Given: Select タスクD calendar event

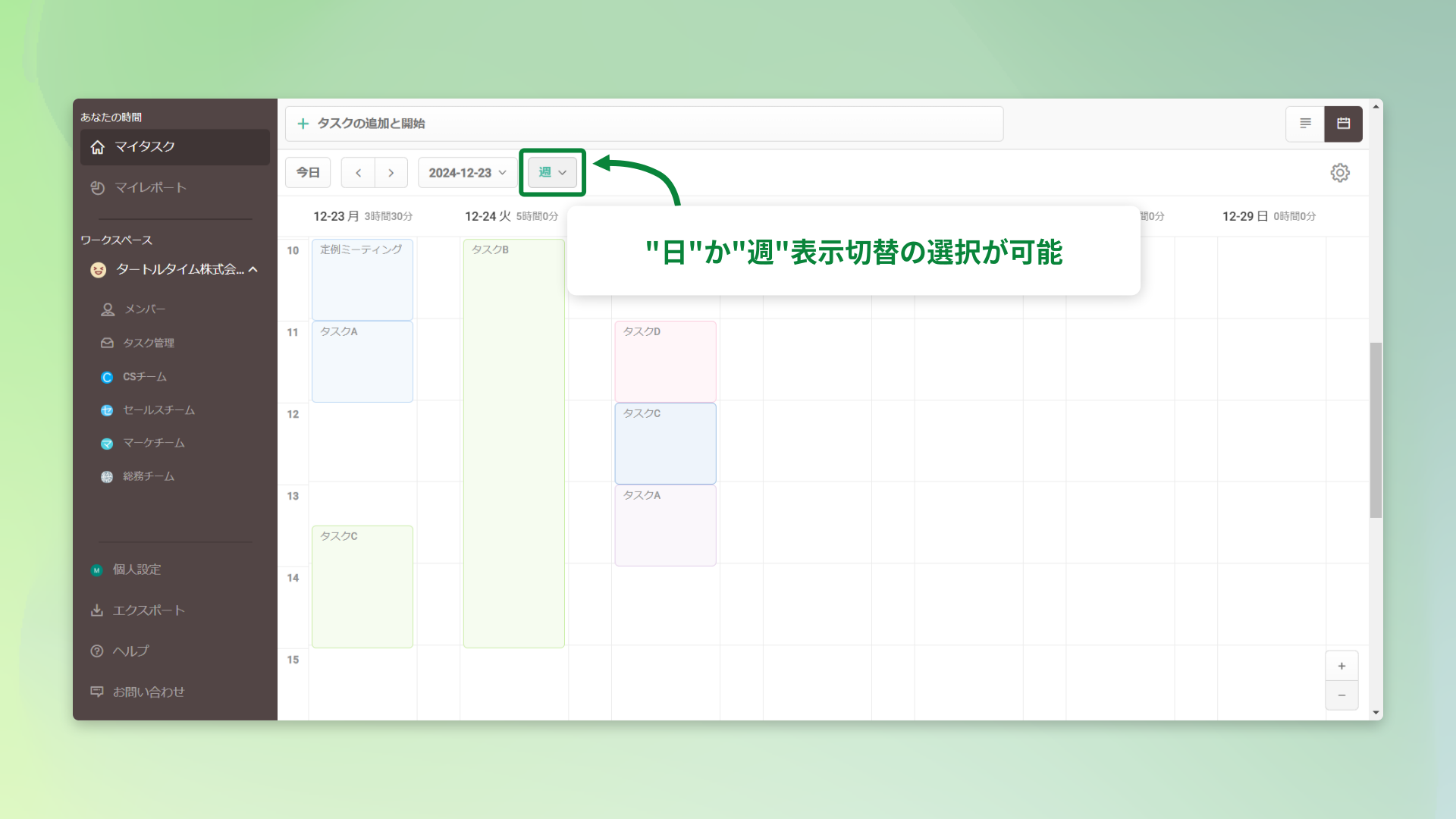Looking at the screenshot, I should (x=665, y=362).
